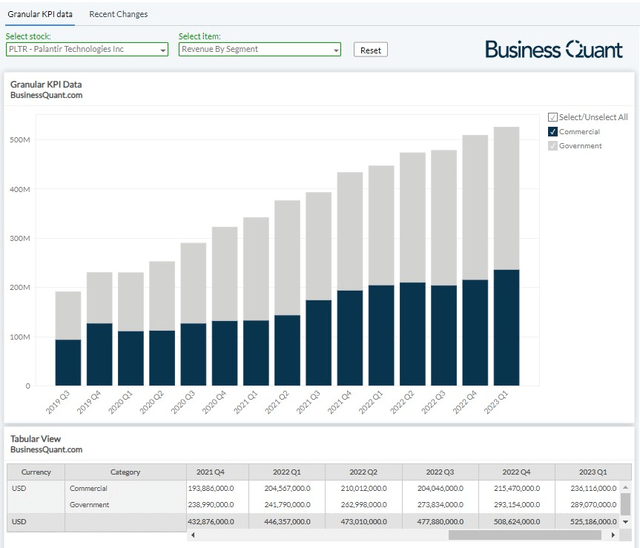
Task: Select the Commercial category row label
Action: coord(88,488)
